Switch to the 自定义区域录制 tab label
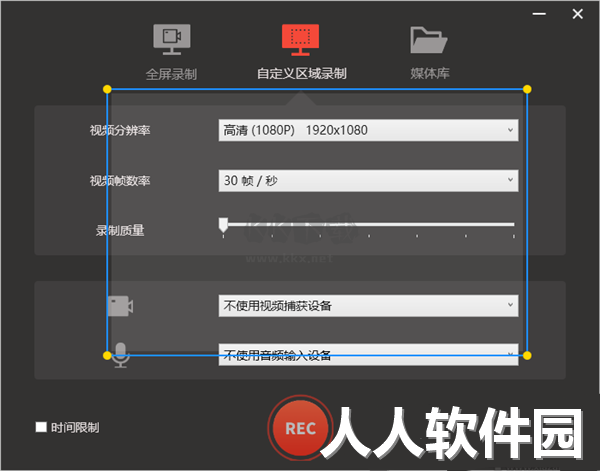Viewport: 600px width, 471px height. pos(302,73)
